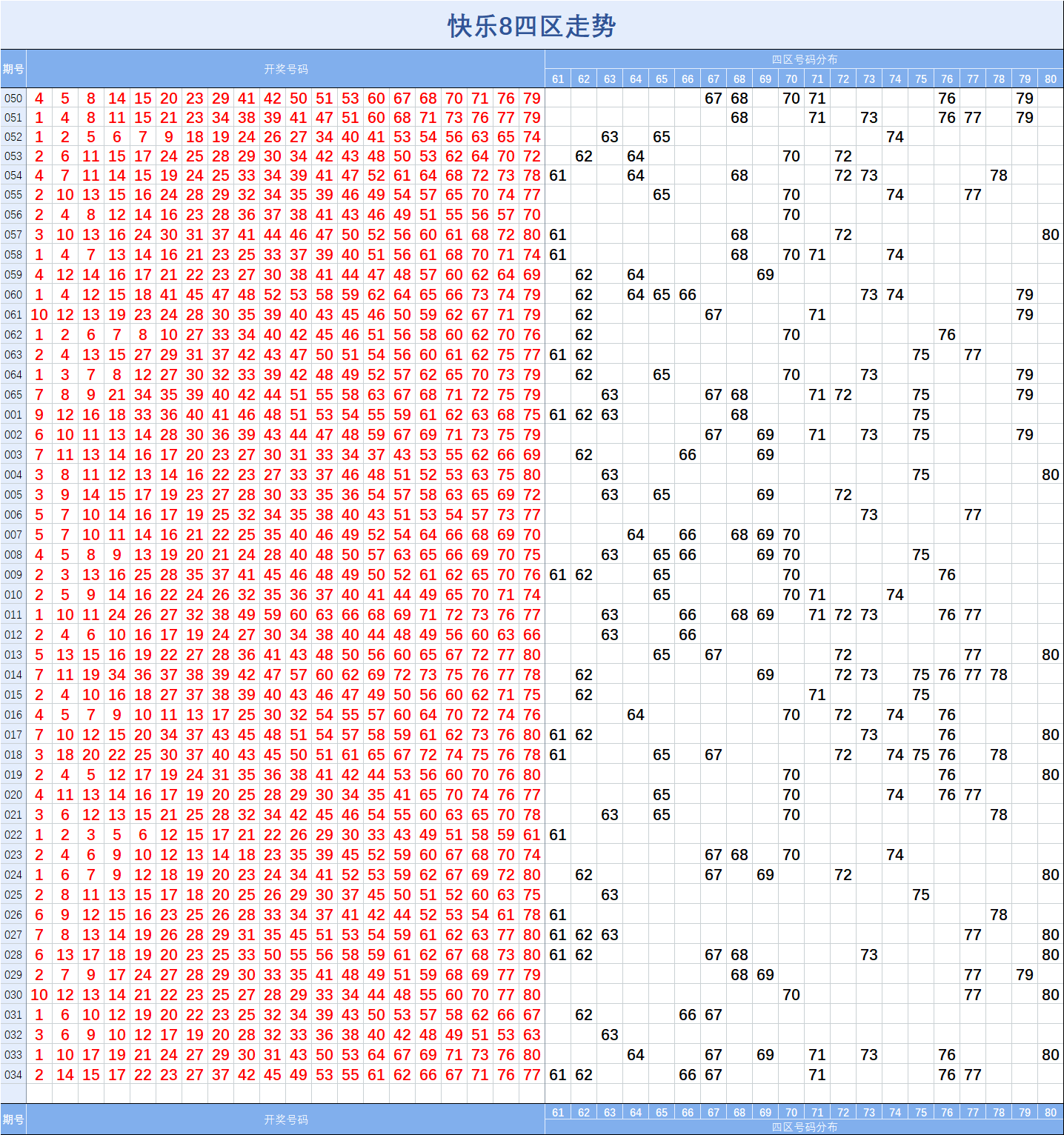
Task: Click the red 4 in row 050
Action: [x=39, y=99]
